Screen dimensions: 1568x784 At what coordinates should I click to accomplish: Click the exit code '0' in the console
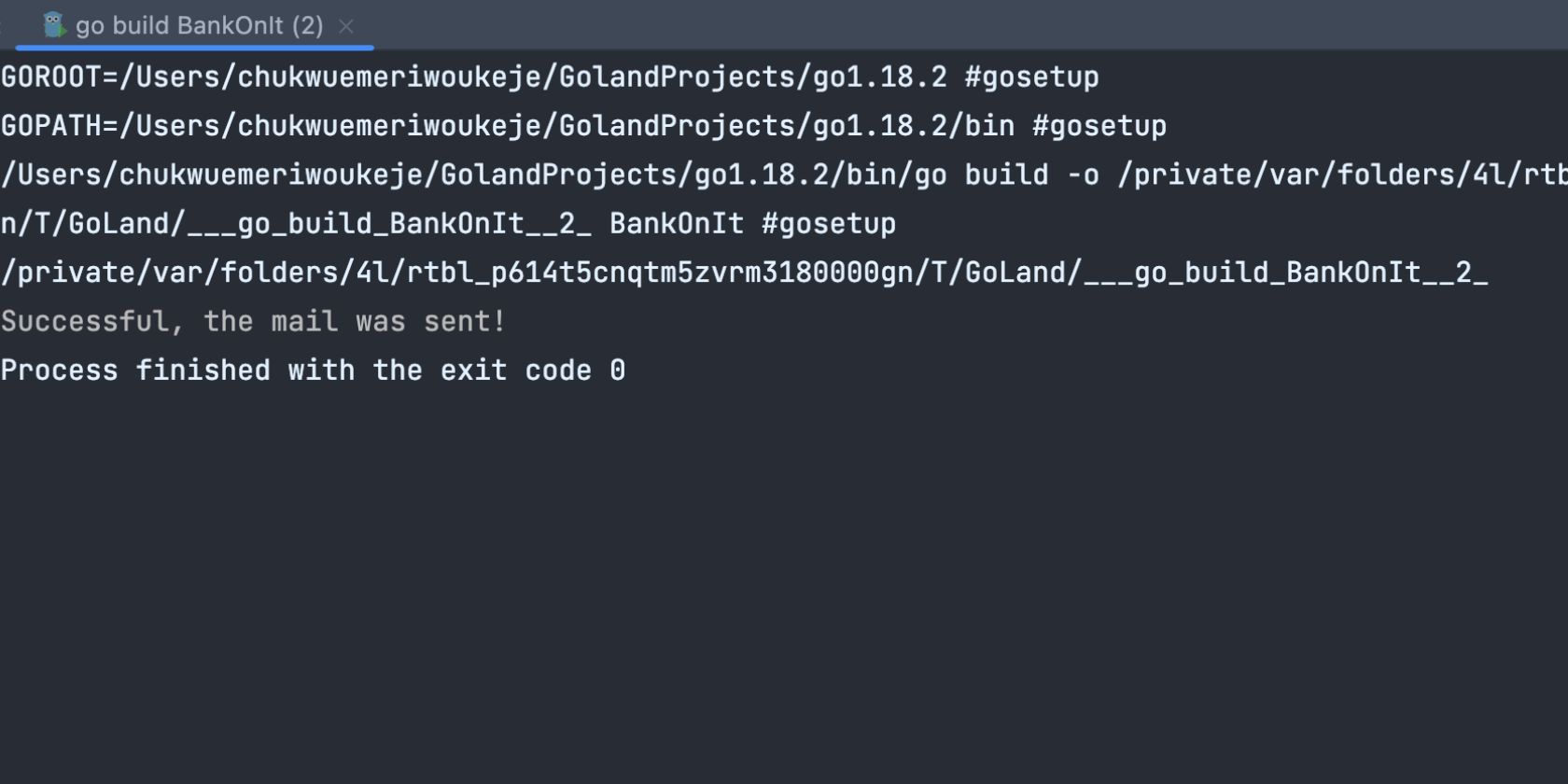(x=617, y=371)
